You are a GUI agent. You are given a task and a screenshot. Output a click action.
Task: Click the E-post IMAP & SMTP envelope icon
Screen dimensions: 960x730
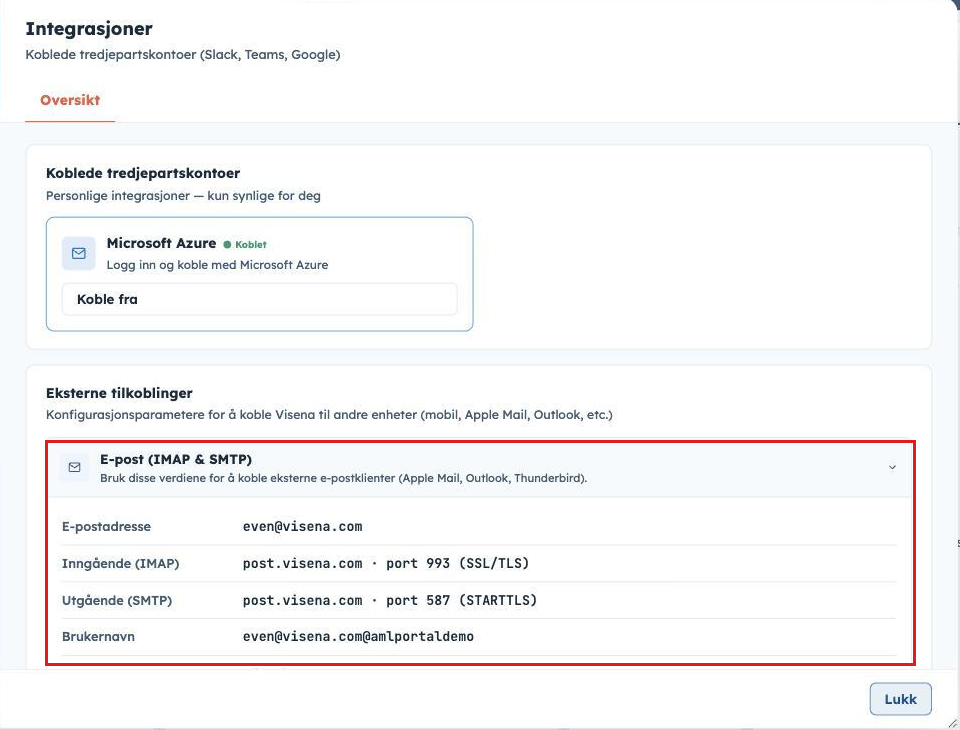[74, 467]
